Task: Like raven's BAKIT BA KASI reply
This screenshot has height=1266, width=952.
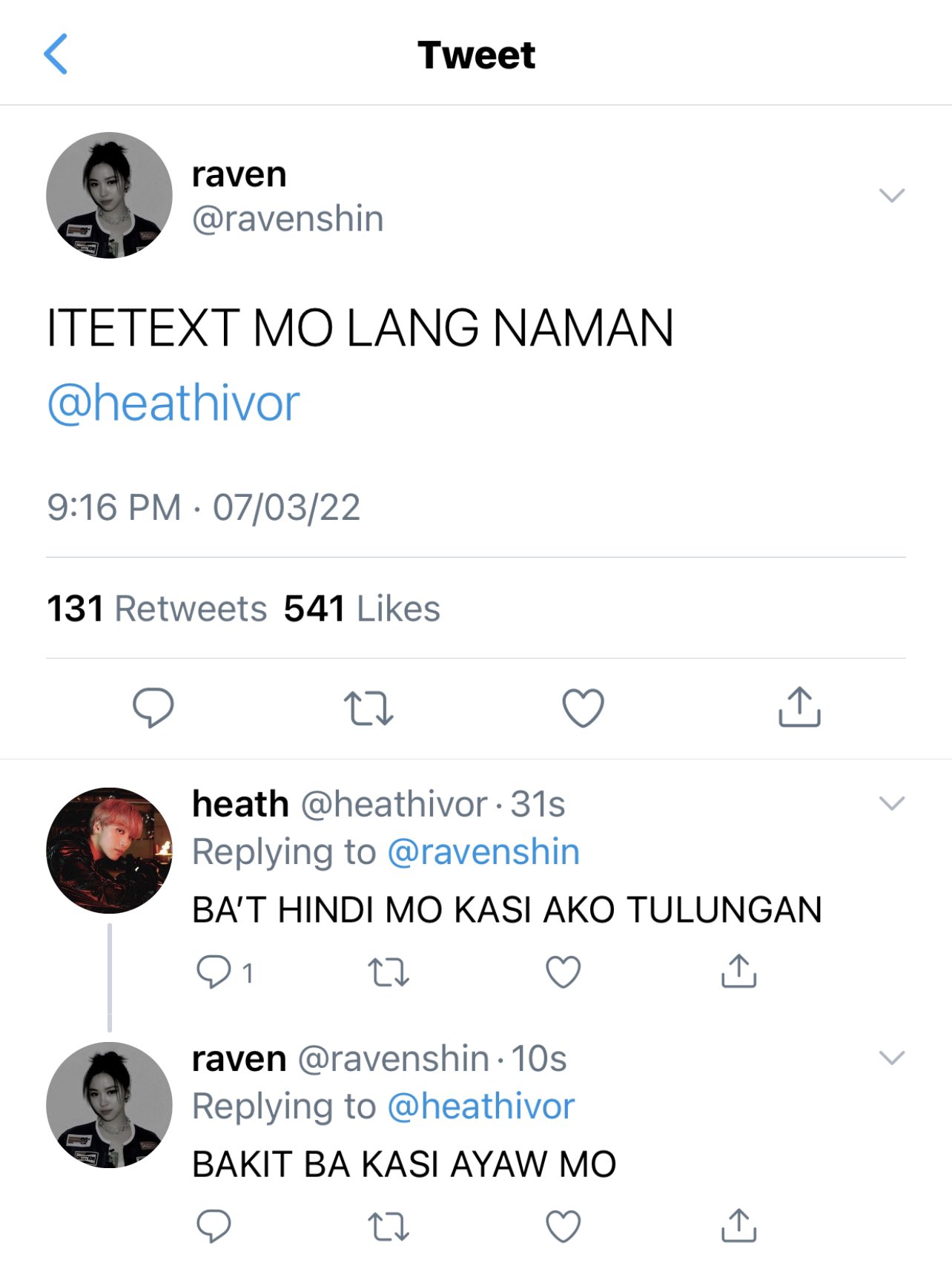Action: 563,1226
